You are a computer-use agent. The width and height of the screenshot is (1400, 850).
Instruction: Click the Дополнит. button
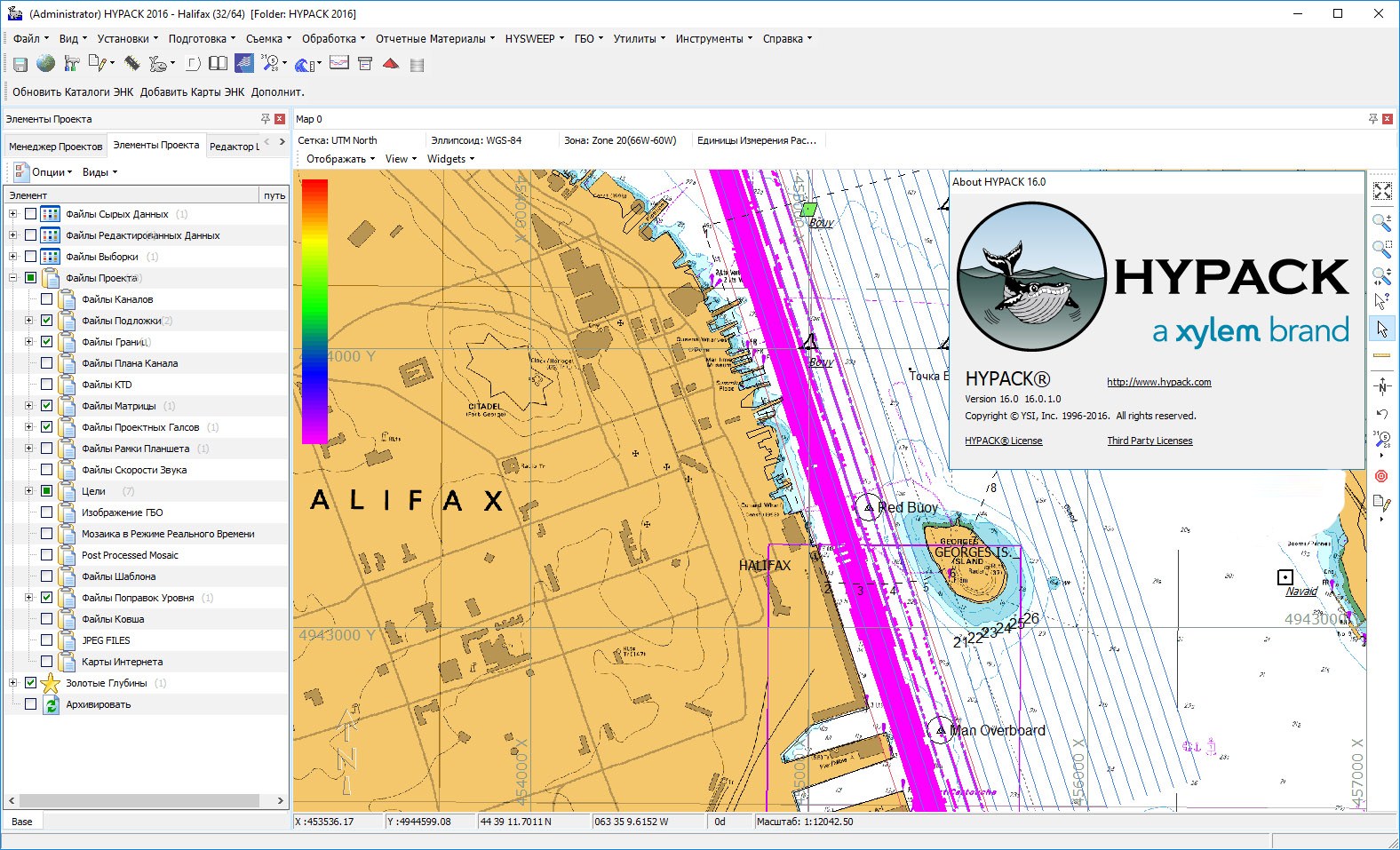point(277,91)
